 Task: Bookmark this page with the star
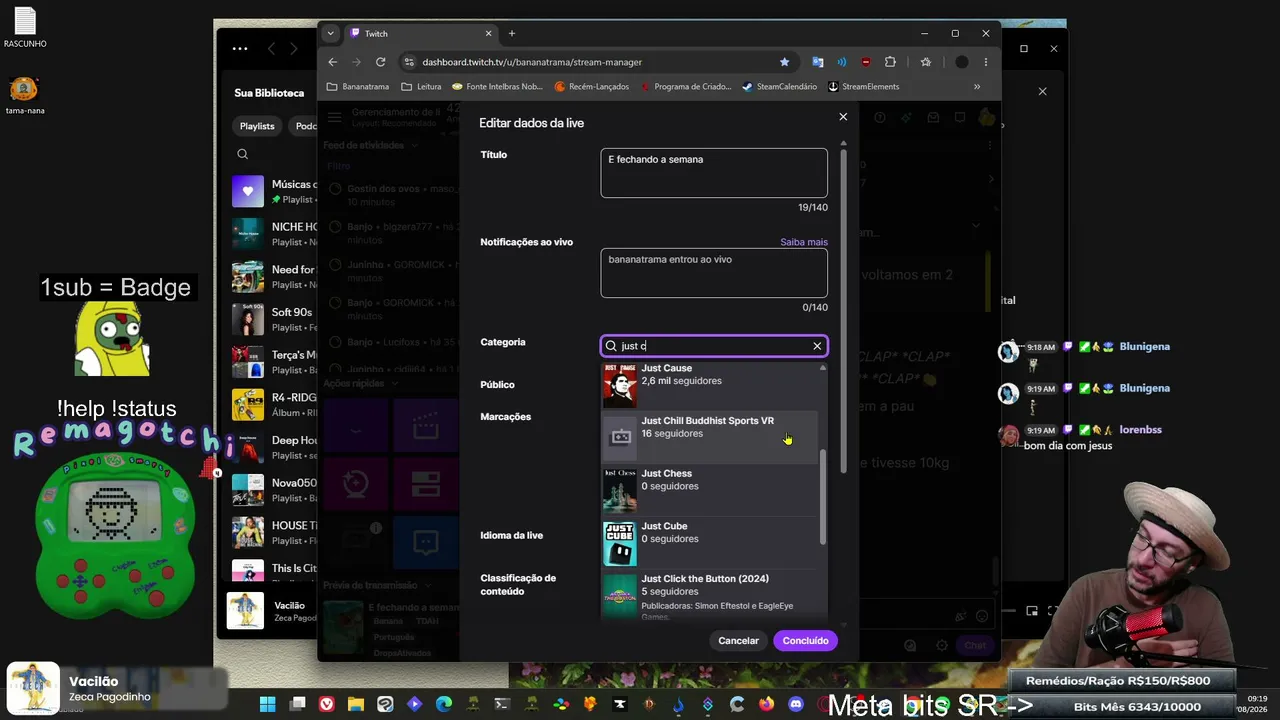[784, 62]
